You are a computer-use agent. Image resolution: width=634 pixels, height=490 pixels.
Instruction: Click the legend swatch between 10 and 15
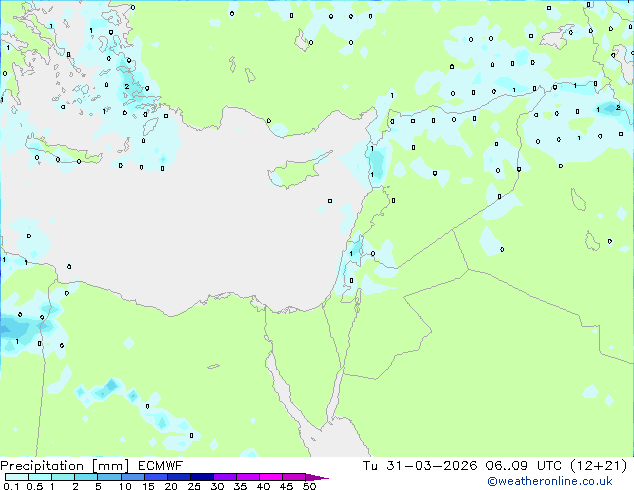tap(133, 477)
